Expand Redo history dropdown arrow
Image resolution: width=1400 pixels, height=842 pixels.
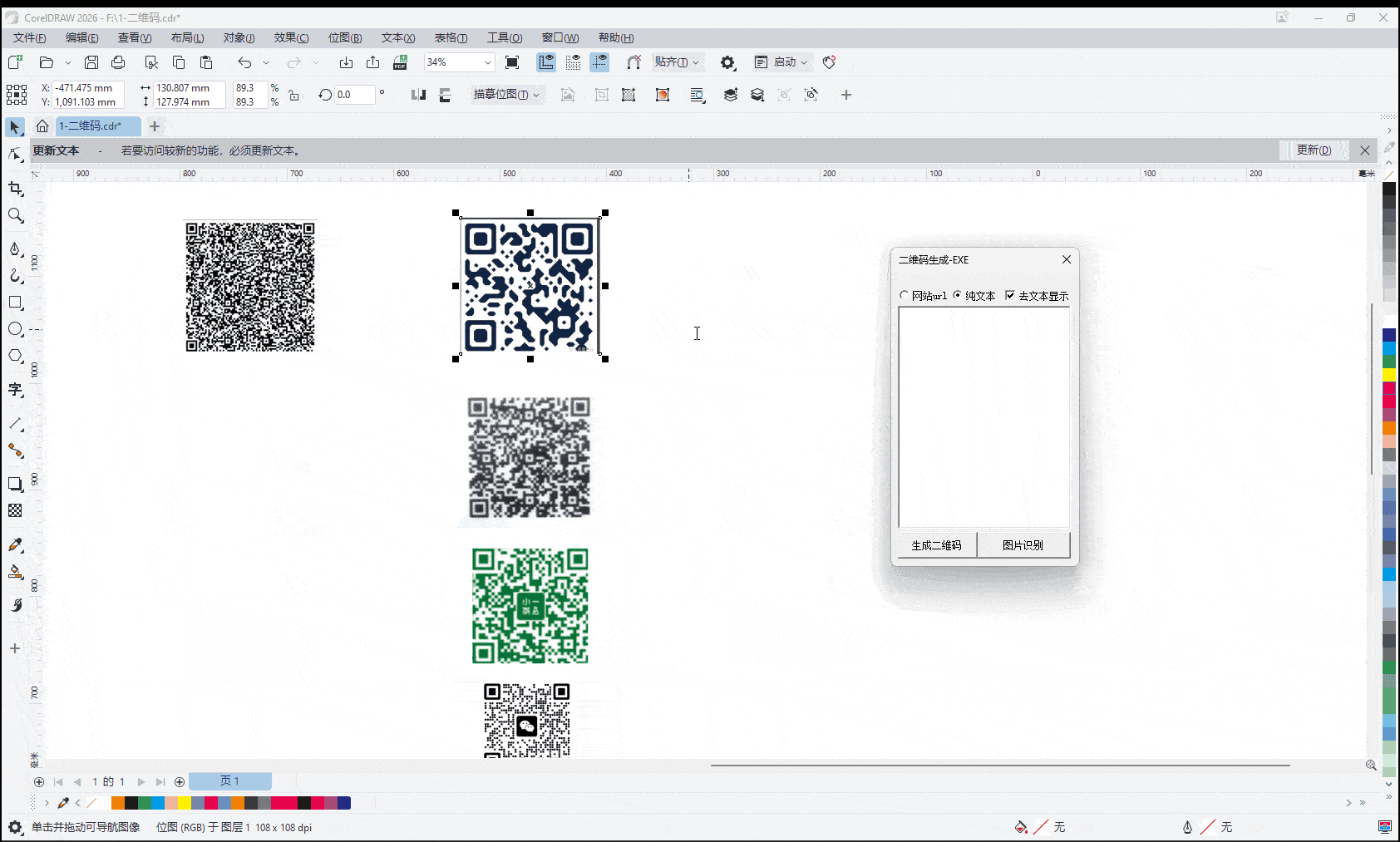pyautogui.click(x=316, y=62)
